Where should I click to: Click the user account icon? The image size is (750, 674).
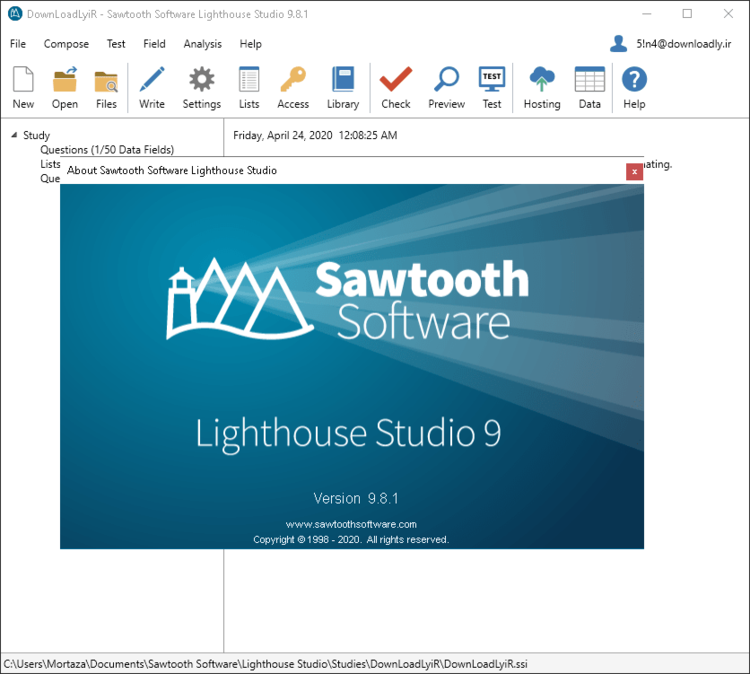tap(618, 44)
